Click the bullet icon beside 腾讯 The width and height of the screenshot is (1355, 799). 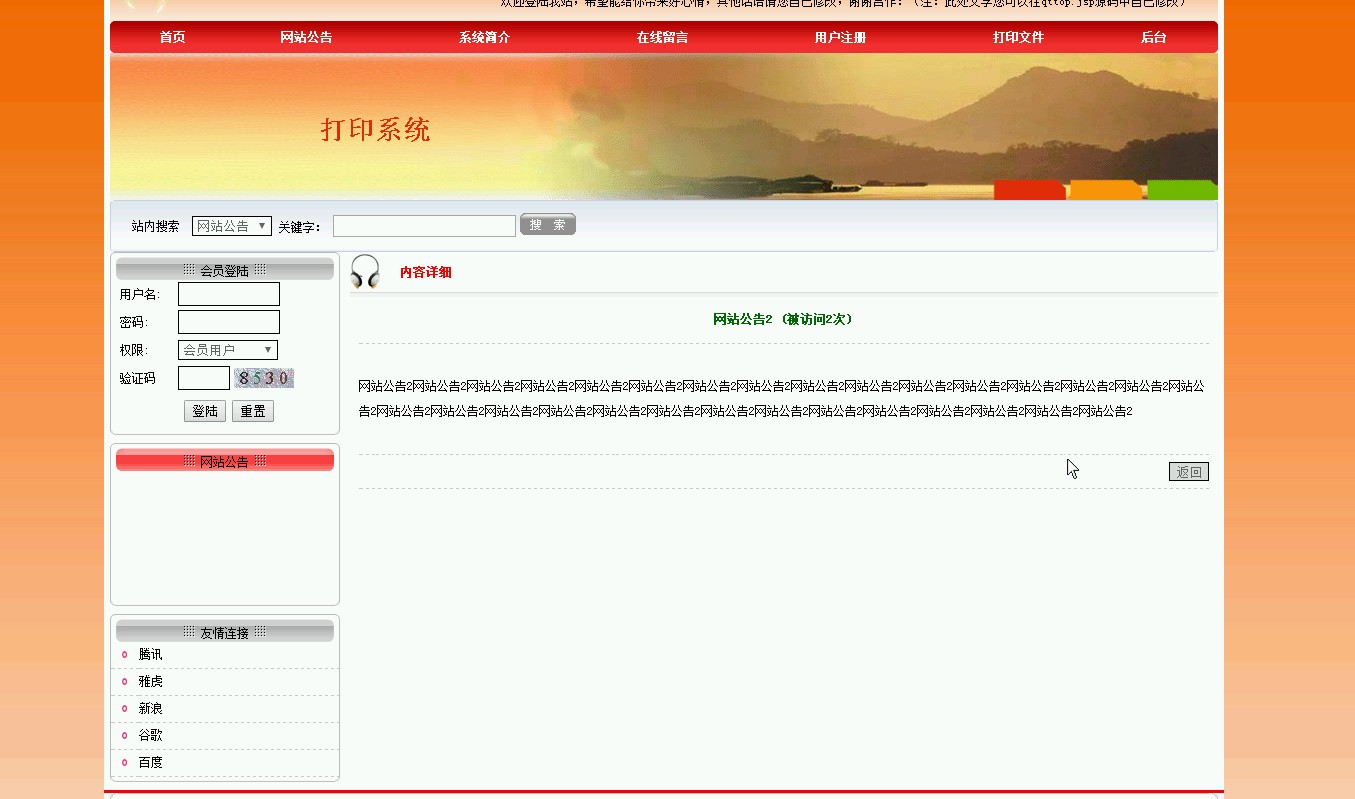point(125,654)
